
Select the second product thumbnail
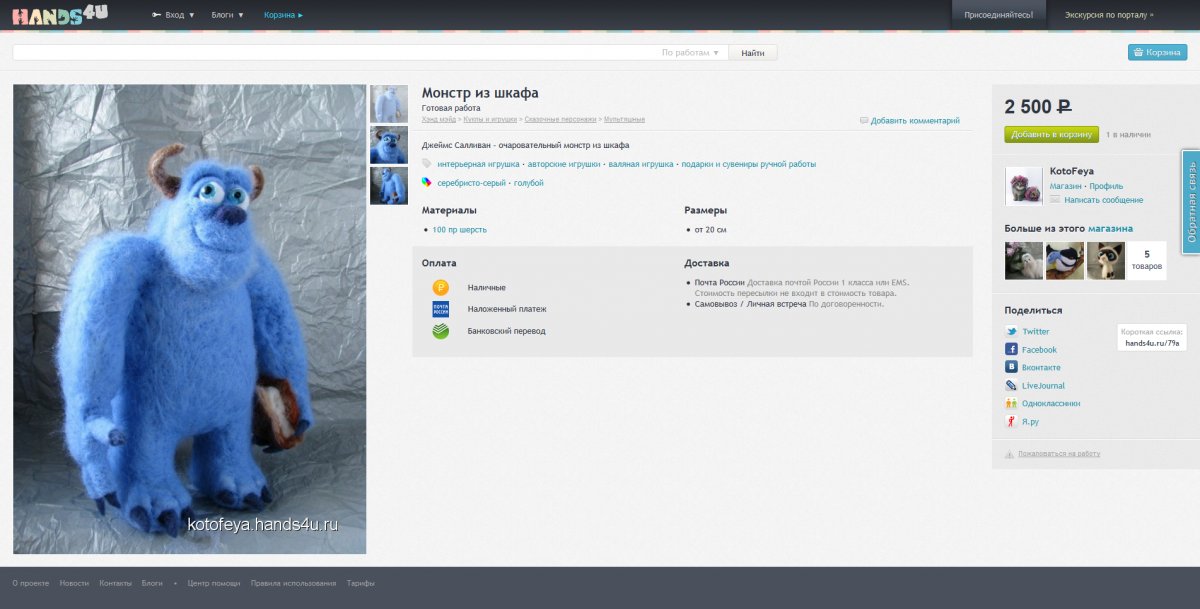coord(389,145)
